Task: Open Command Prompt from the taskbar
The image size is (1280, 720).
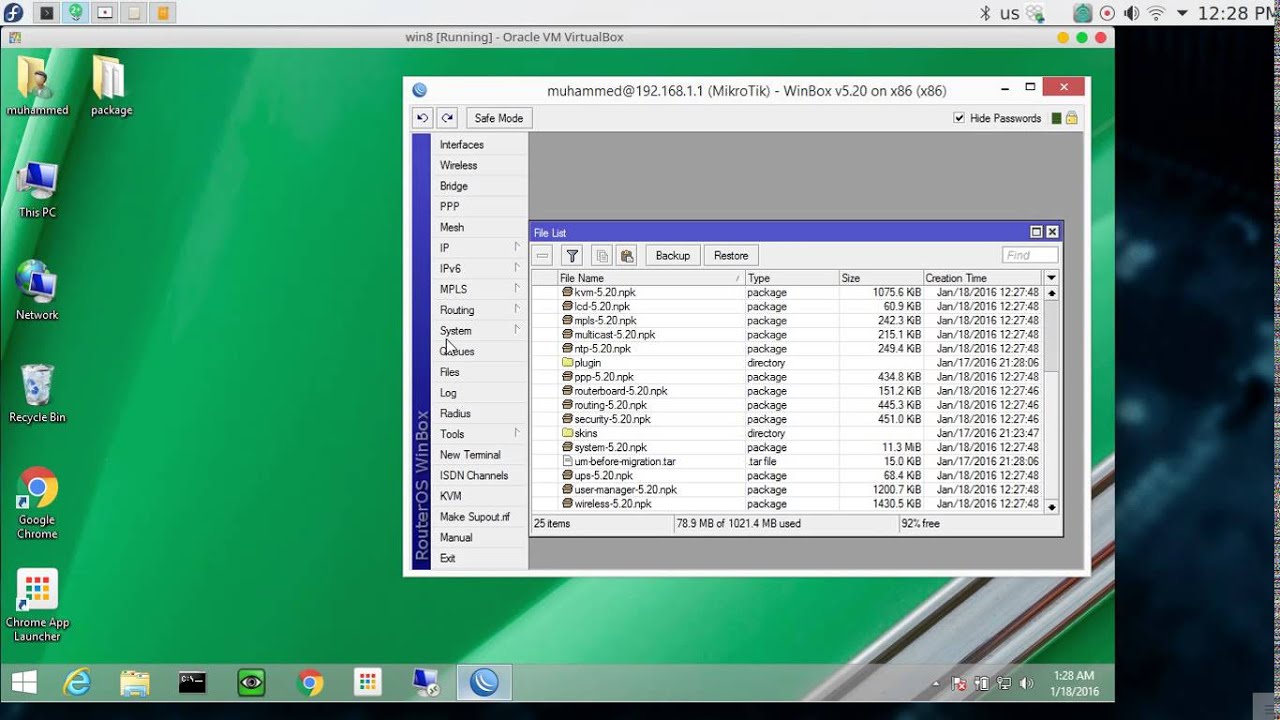Action: 192,683
